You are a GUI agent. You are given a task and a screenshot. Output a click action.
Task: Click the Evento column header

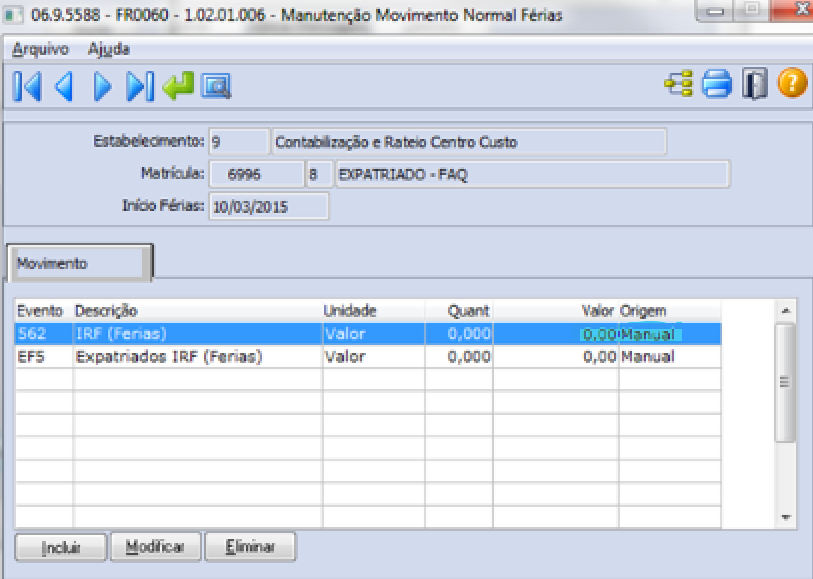click(44, 310)
